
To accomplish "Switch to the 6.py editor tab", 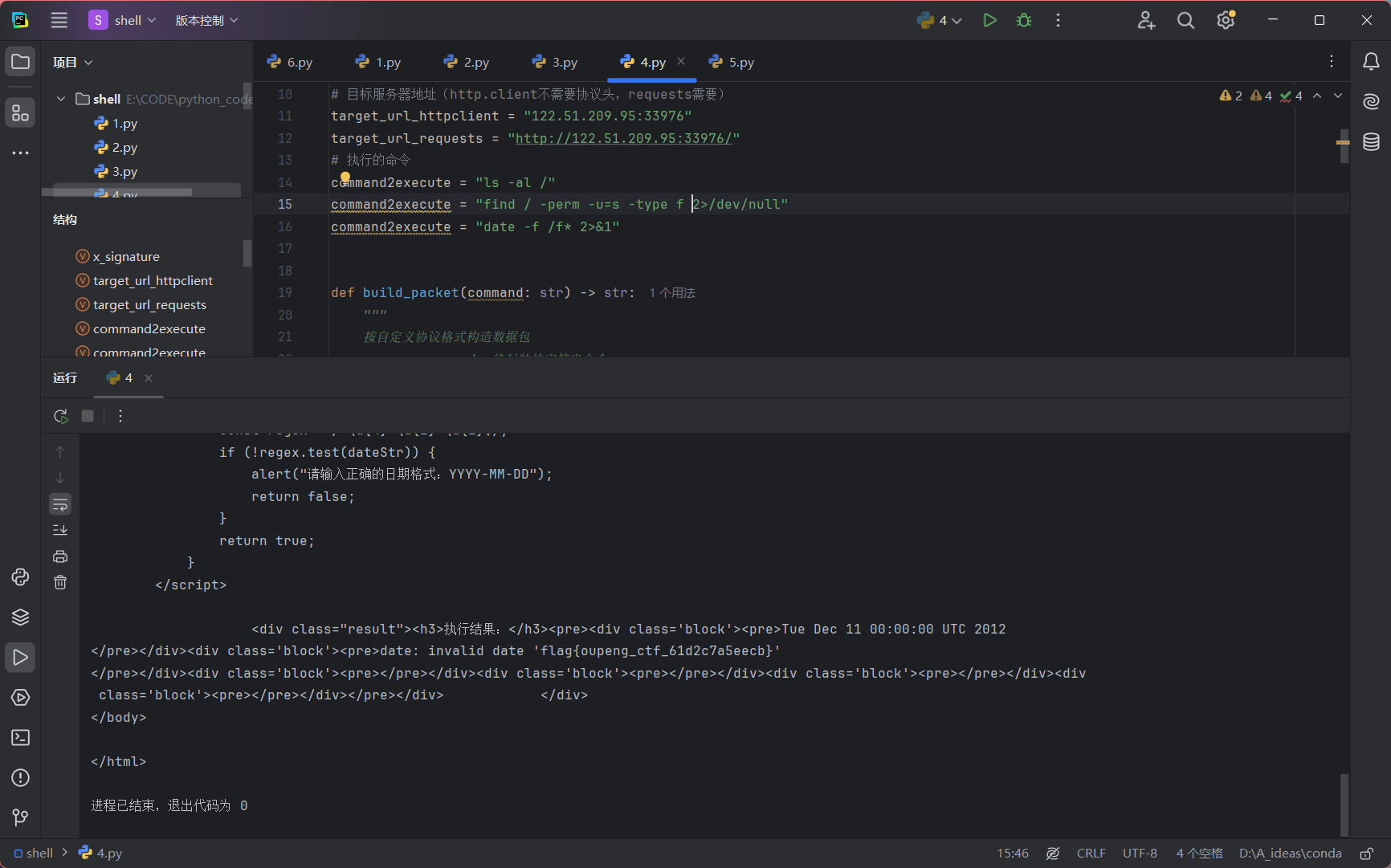I will coord(290,62).
